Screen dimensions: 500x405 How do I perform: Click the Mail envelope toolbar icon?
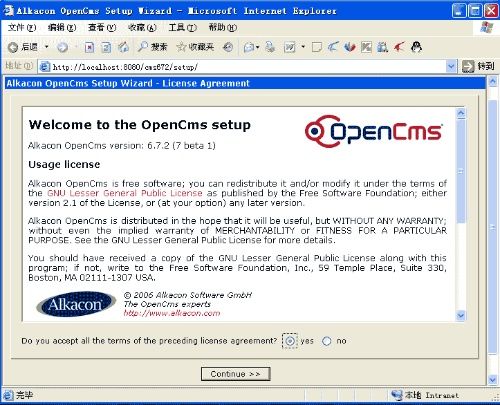tap(249, 48)
